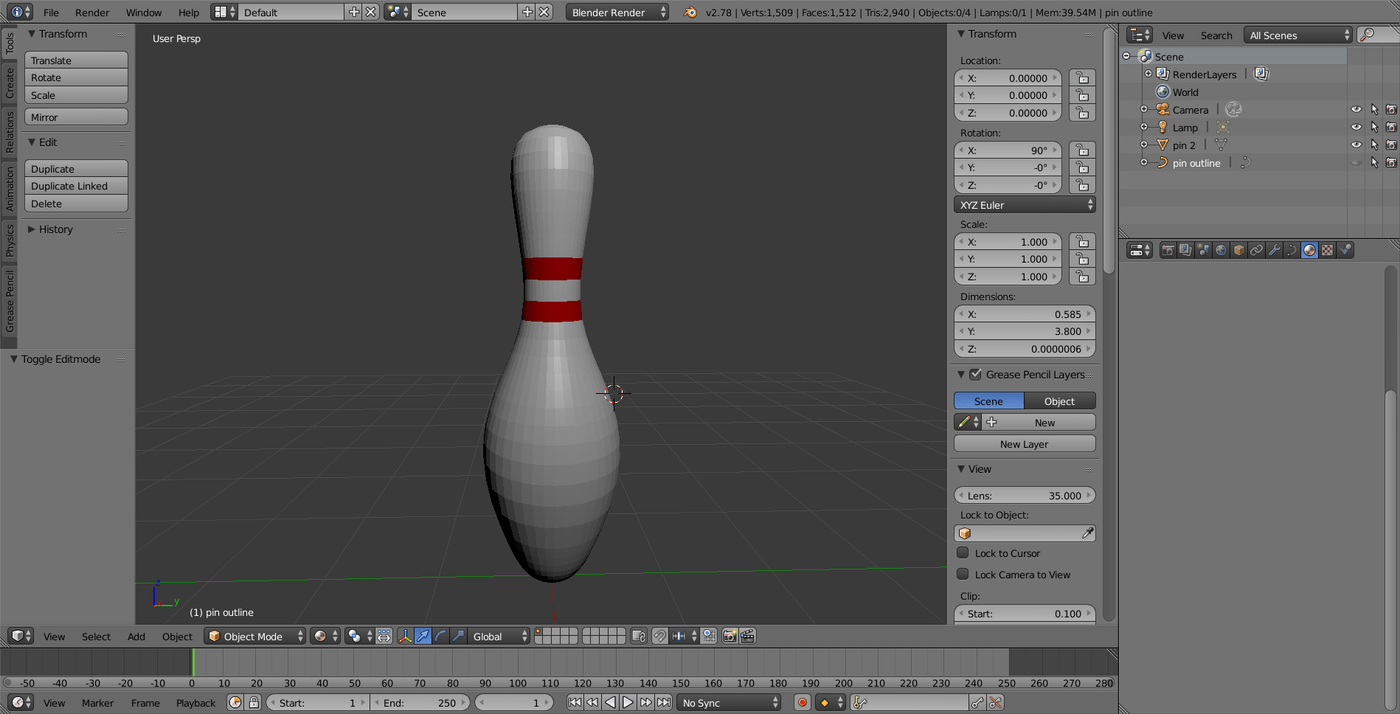Click the translate manipulator arrow icon
1400x714 pixels.
(x=423, y=636)
